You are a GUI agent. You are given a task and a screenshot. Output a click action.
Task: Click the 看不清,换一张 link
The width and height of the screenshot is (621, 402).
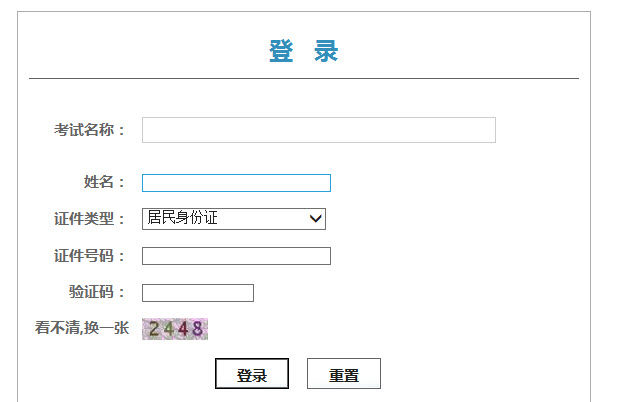coord(82,328)
